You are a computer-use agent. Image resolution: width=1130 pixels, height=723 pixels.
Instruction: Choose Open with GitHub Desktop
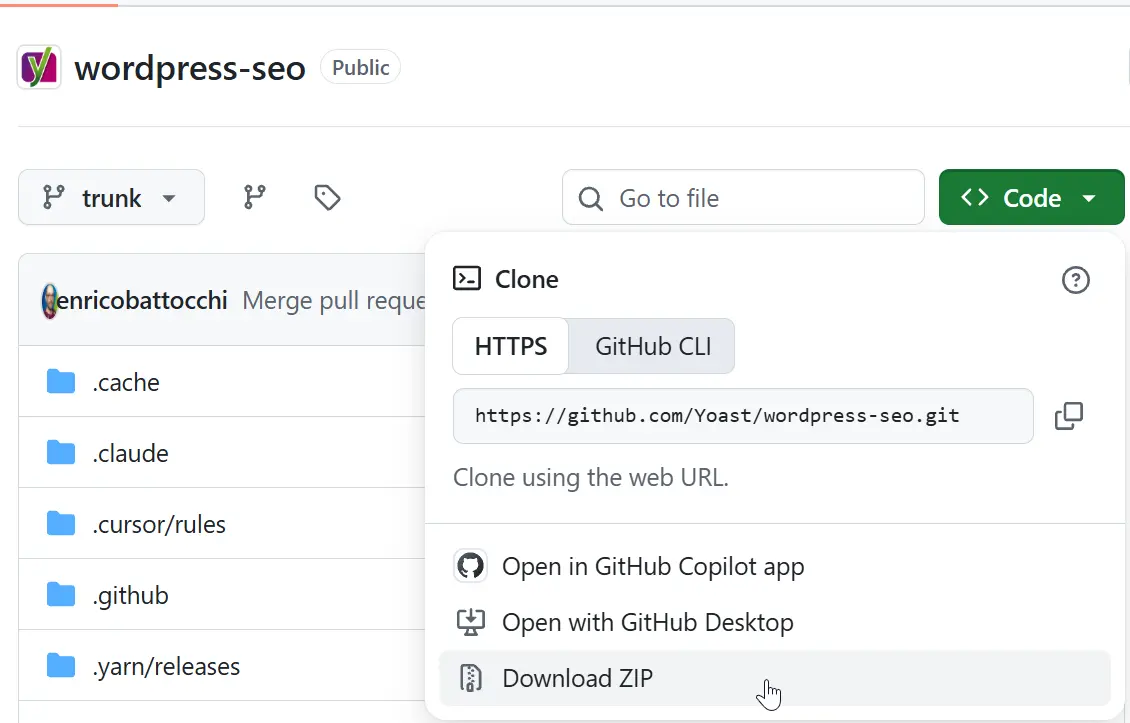tap(775, 622)
